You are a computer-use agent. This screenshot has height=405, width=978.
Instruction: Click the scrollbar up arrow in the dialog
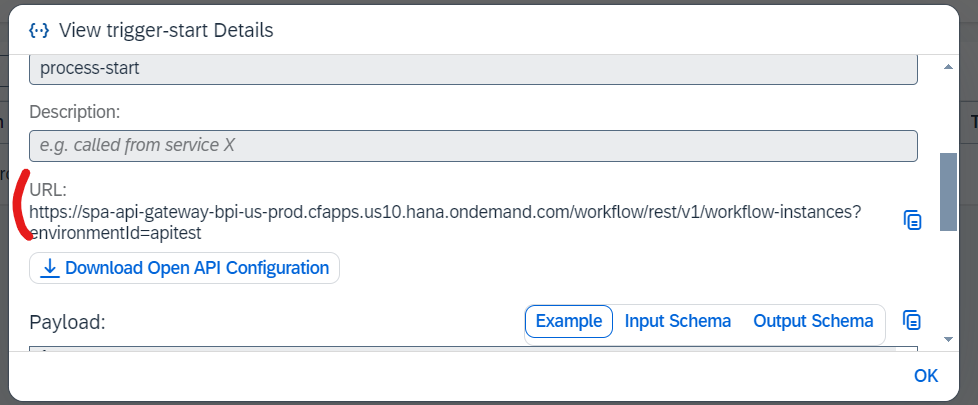pyautogui.click(x=948, y=67)
